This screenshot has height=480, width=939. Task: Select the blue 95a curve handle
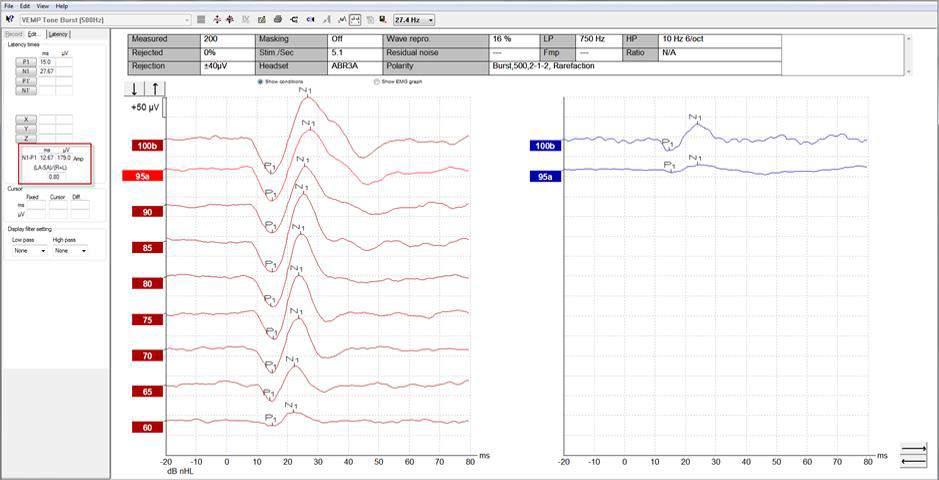click(545, 177)
